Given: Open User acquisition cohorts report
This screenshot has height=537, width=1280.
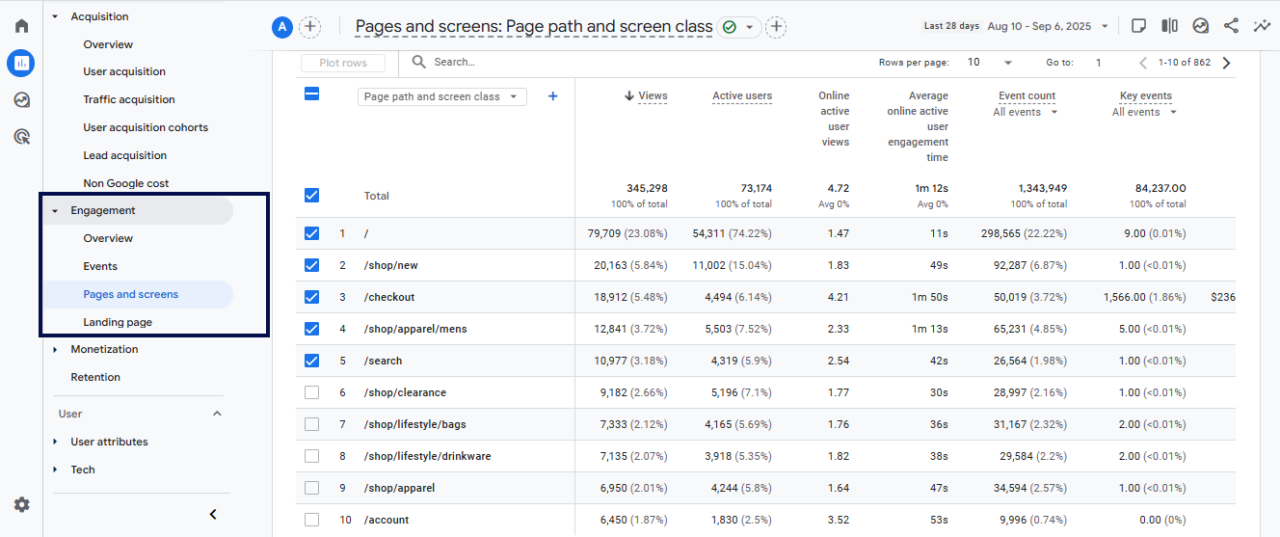Looking at the screenshot, I should pyautogui.click(x=146, y=127).
